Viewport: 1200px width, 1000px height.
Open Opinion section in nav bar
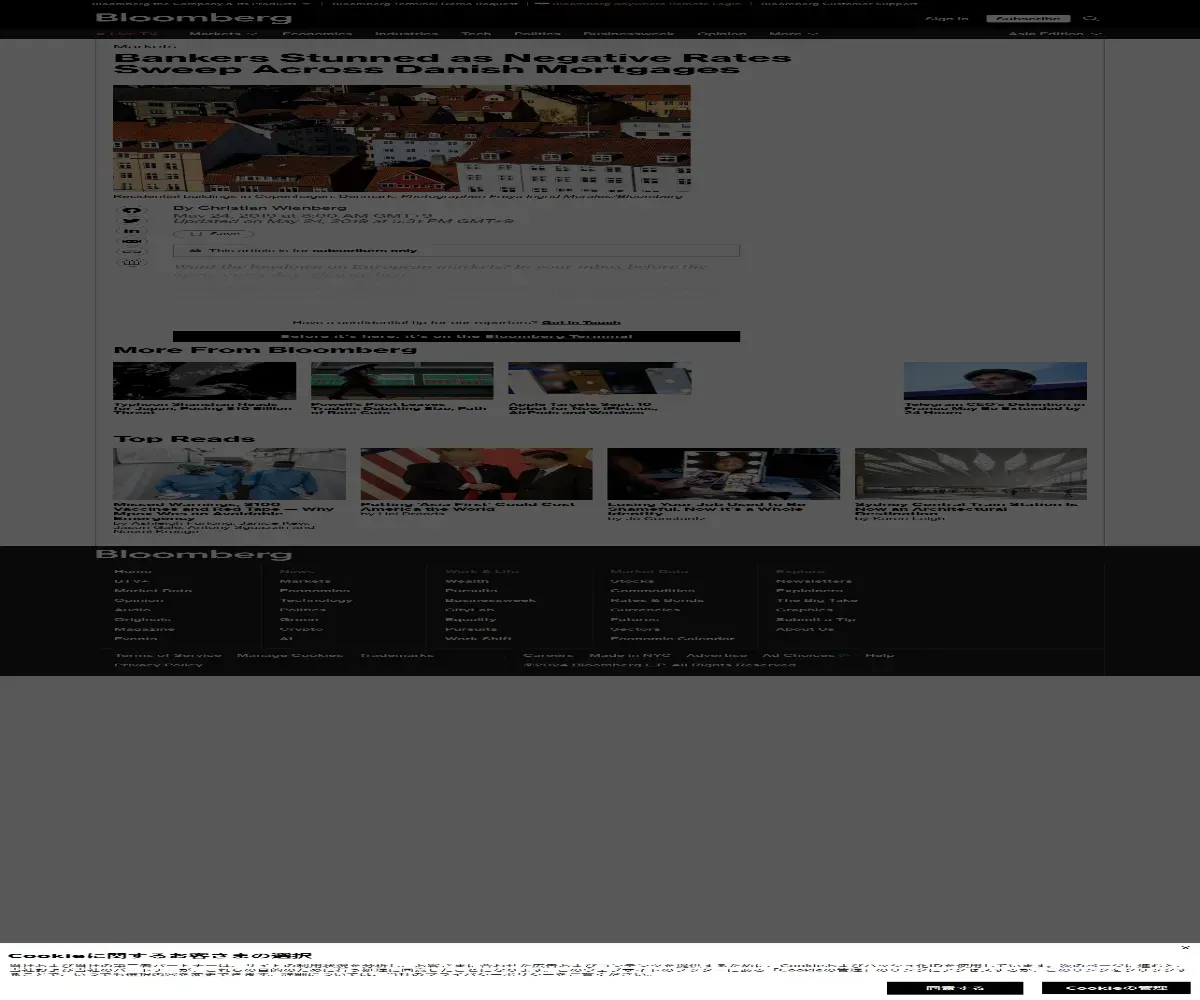tap(722, 34)
